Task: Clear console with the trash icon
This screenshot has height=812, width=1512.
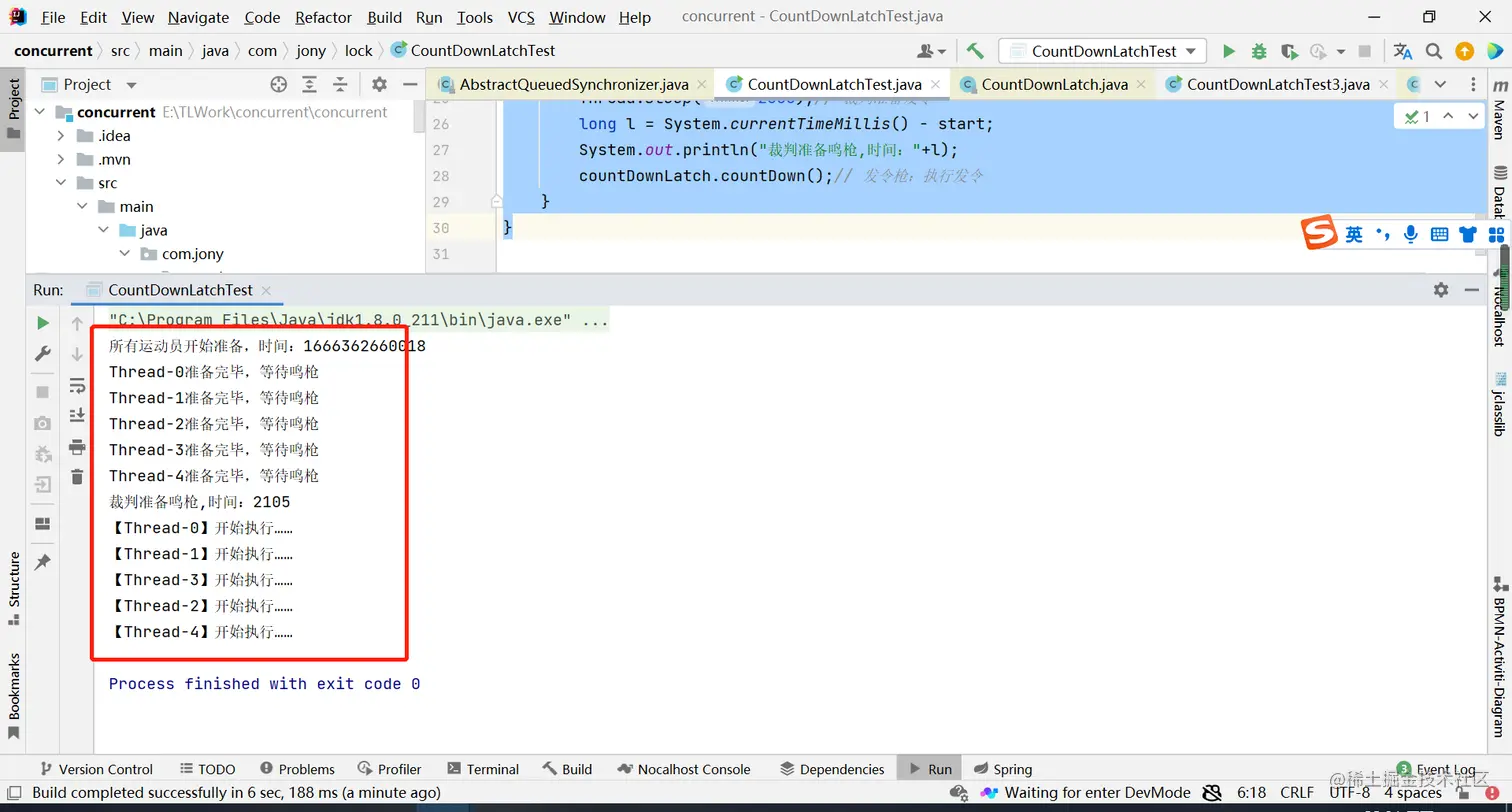Action: 77,477
